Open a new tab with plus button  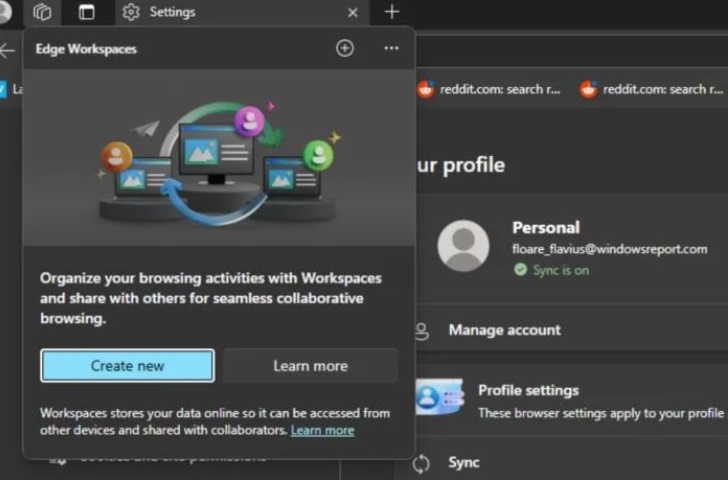(x=392, y=12)
